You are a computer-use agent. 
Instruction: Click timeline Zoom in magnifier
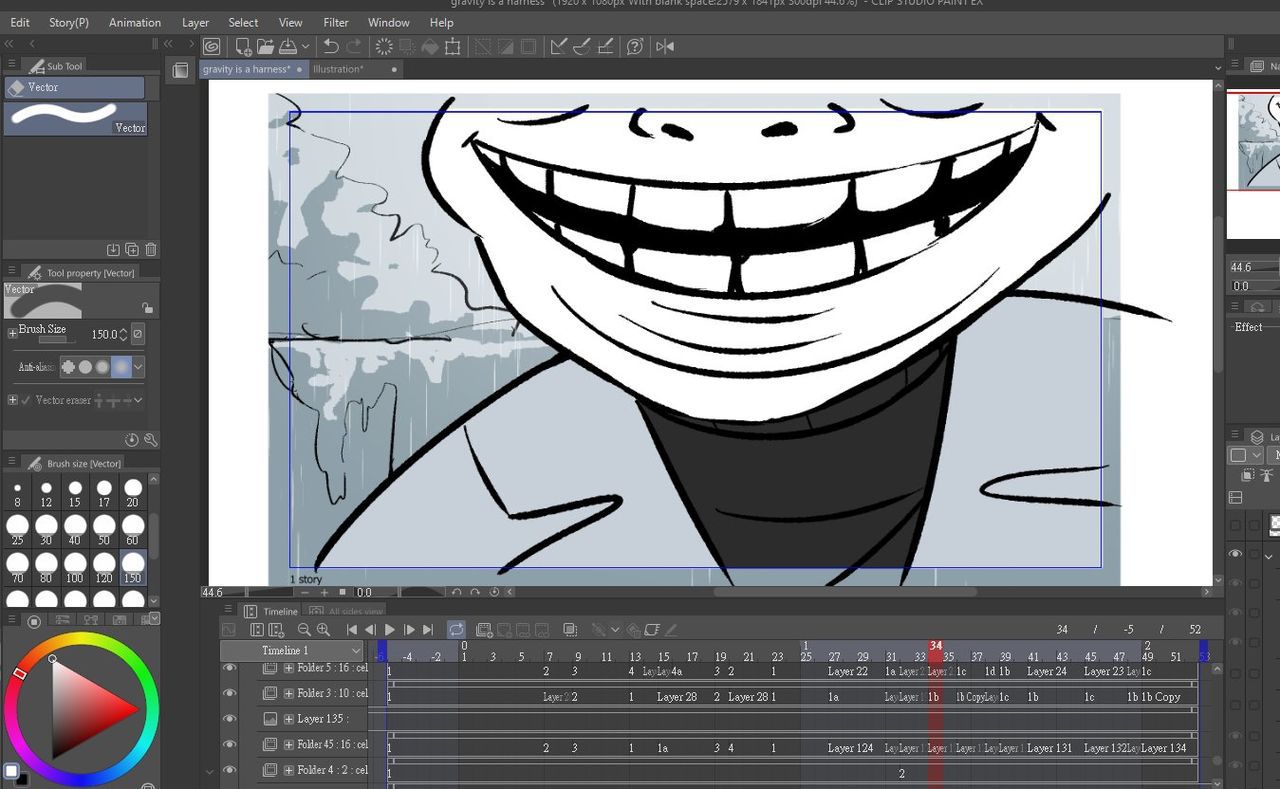[323, 630]
